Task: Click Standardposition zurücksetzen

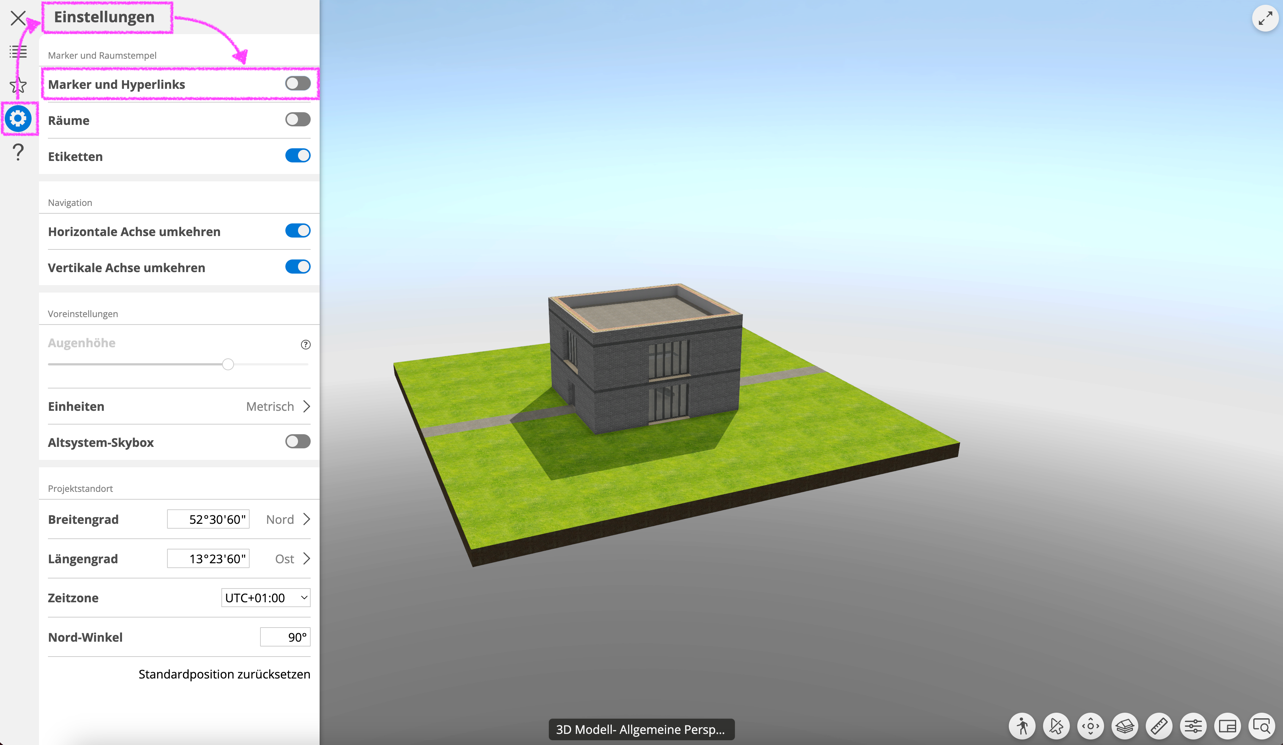Action: tap(224, 674)
